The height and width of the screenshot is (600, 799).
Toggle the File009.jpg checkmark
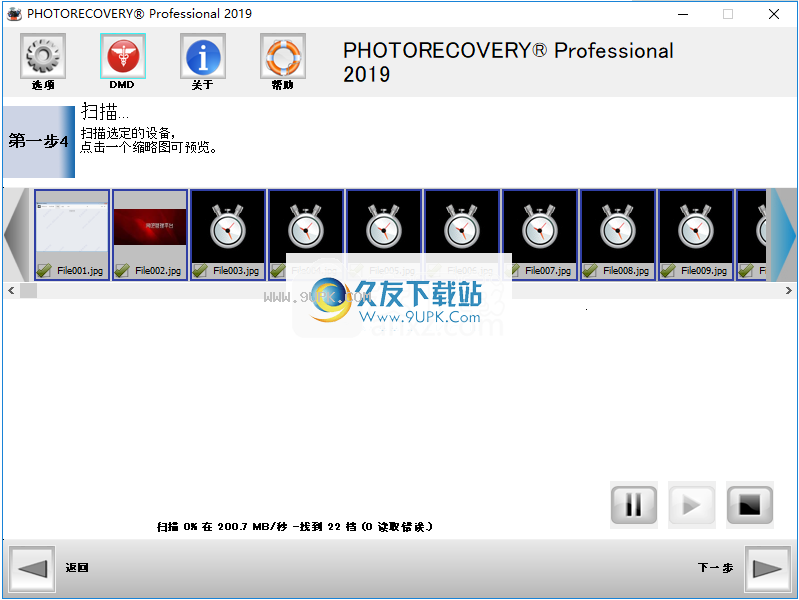pos(668,271)
